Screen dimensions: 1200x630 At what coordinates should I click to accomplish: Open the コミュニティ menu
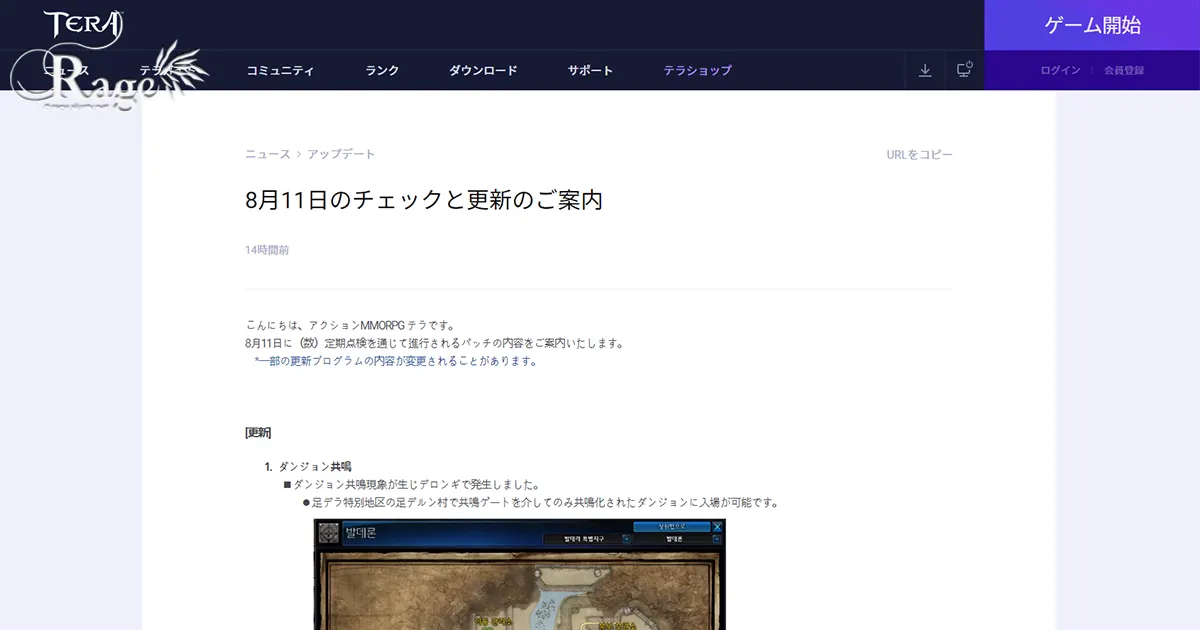[x=281, y=70]
